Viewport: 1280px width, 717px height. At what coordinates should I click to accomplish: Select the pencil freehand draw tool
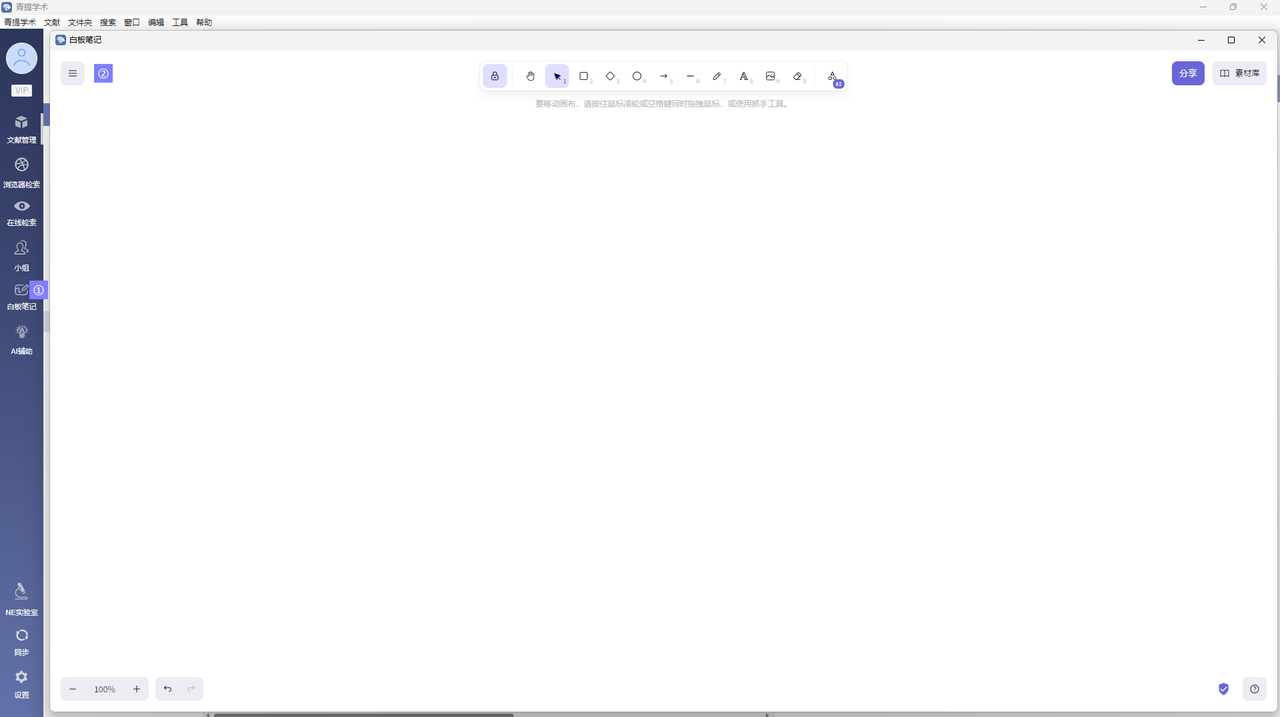point(717,76)
